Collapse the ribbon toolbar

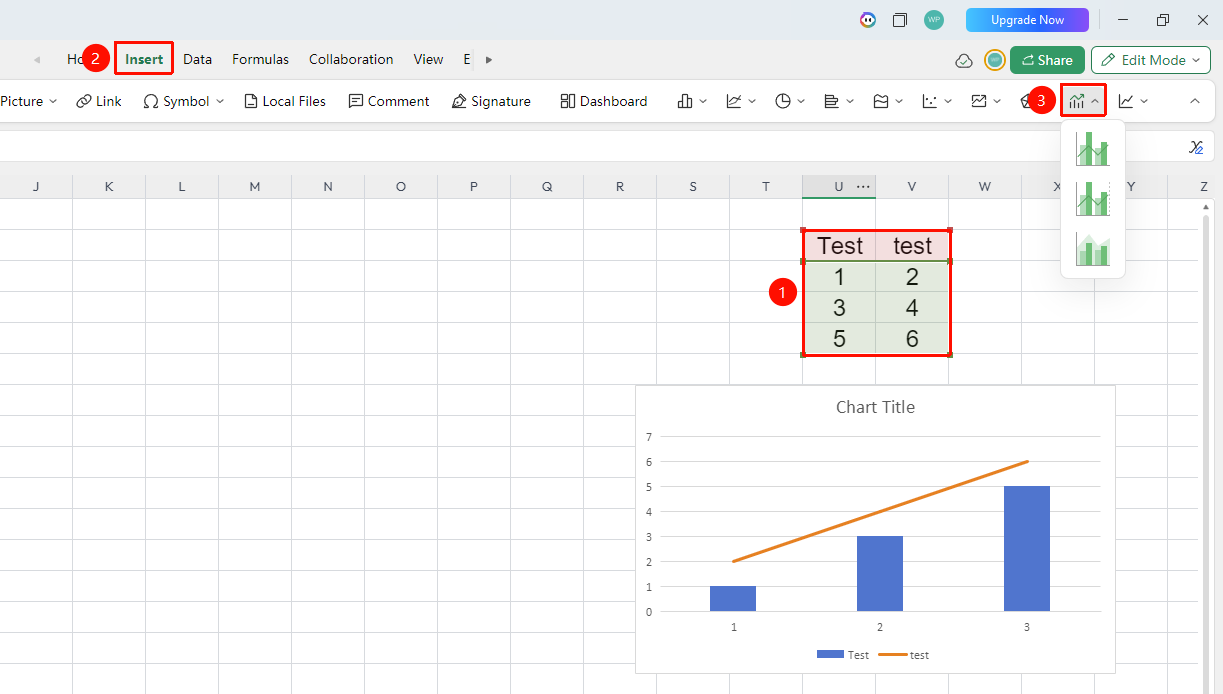pos(1194,101)
